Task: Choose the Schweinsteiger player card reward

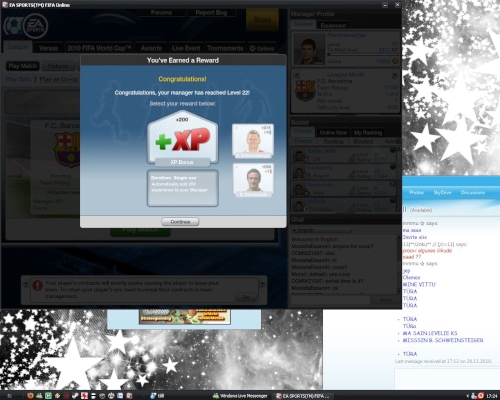Action: tap(253, 141)
